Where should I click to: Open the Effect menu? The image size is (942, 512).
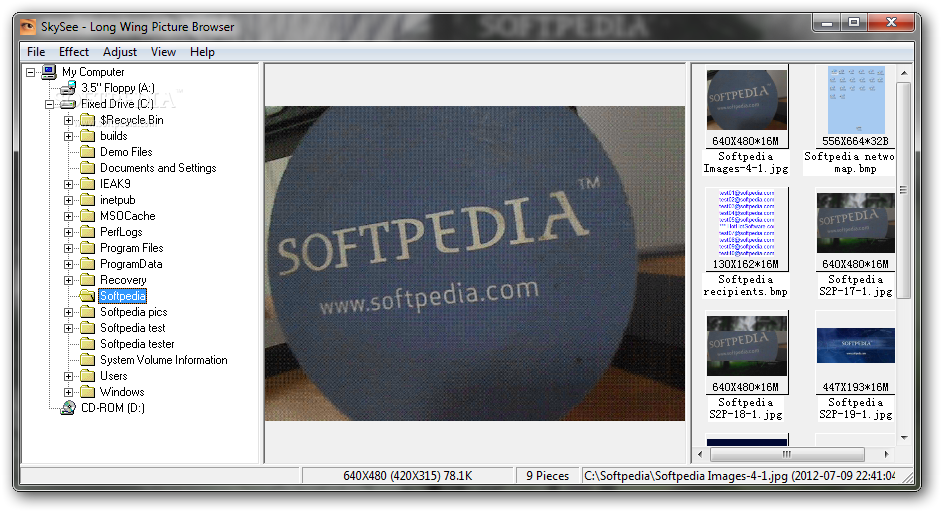pos(73,52)
